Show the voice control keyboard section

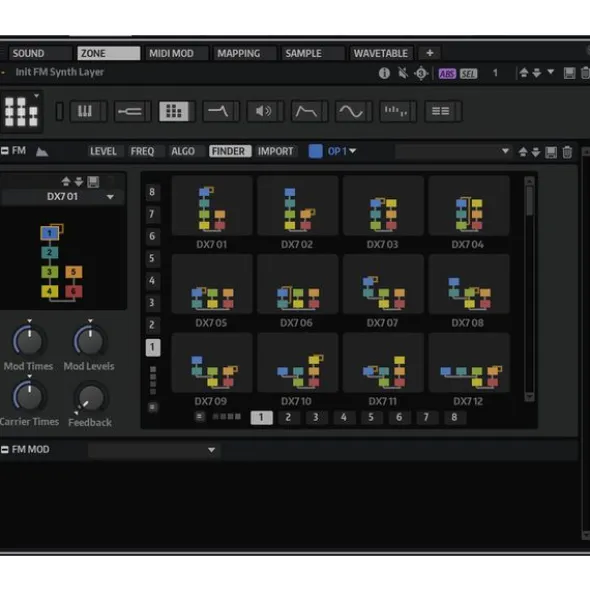pos(85,112)
